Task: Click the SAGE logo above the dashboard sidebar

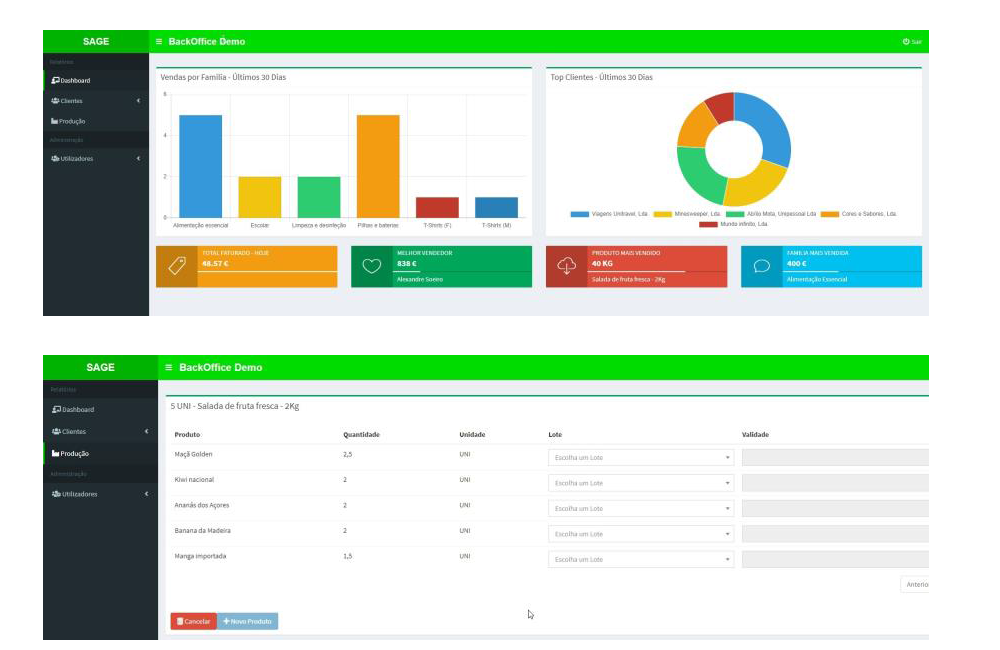Action: coord(95,41)
